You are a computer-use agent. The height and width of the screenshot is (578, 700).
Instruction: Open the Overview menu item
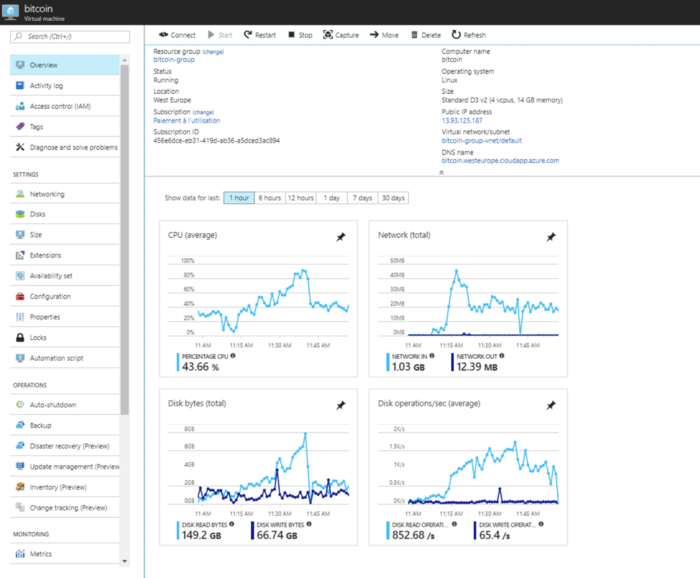65,65
